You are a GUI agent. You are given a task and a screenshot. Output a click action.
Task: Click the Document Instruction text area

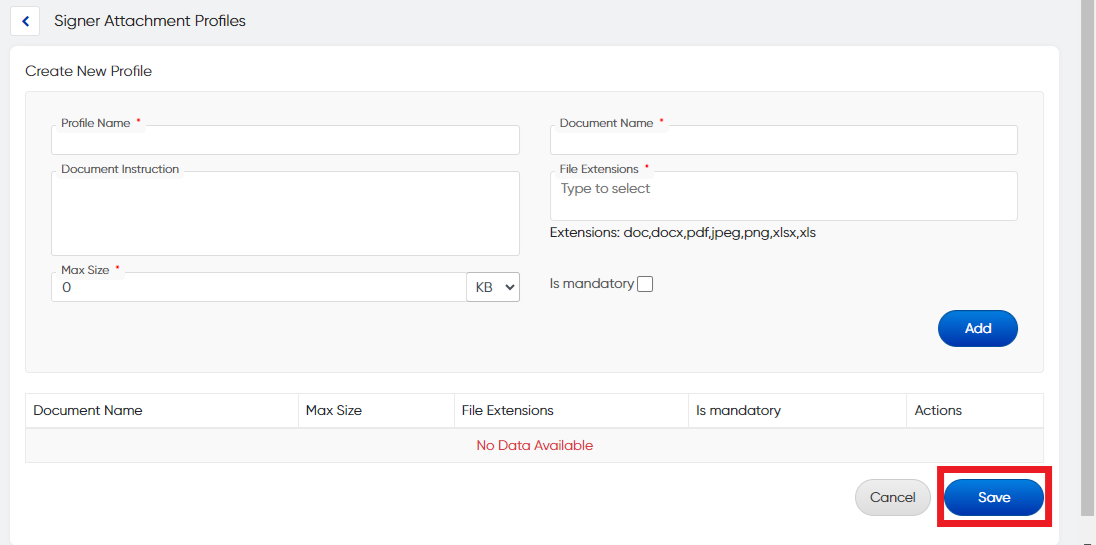[x=285, y=215]
